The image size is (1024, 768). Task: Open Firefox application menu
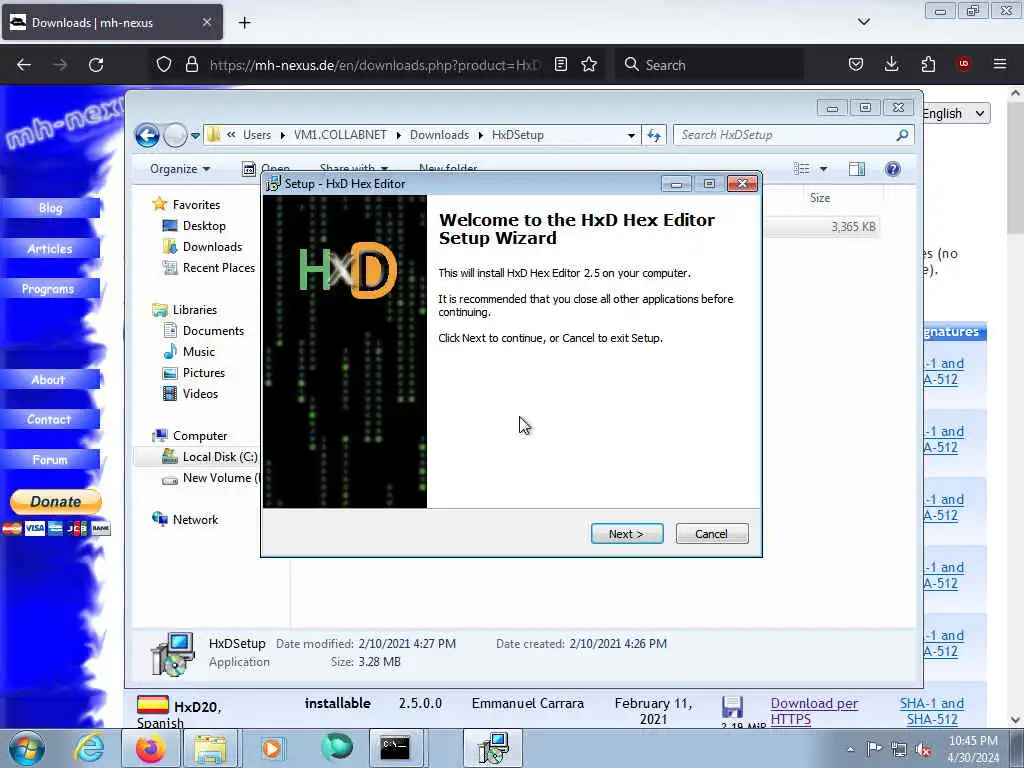tap(1000, 65)
